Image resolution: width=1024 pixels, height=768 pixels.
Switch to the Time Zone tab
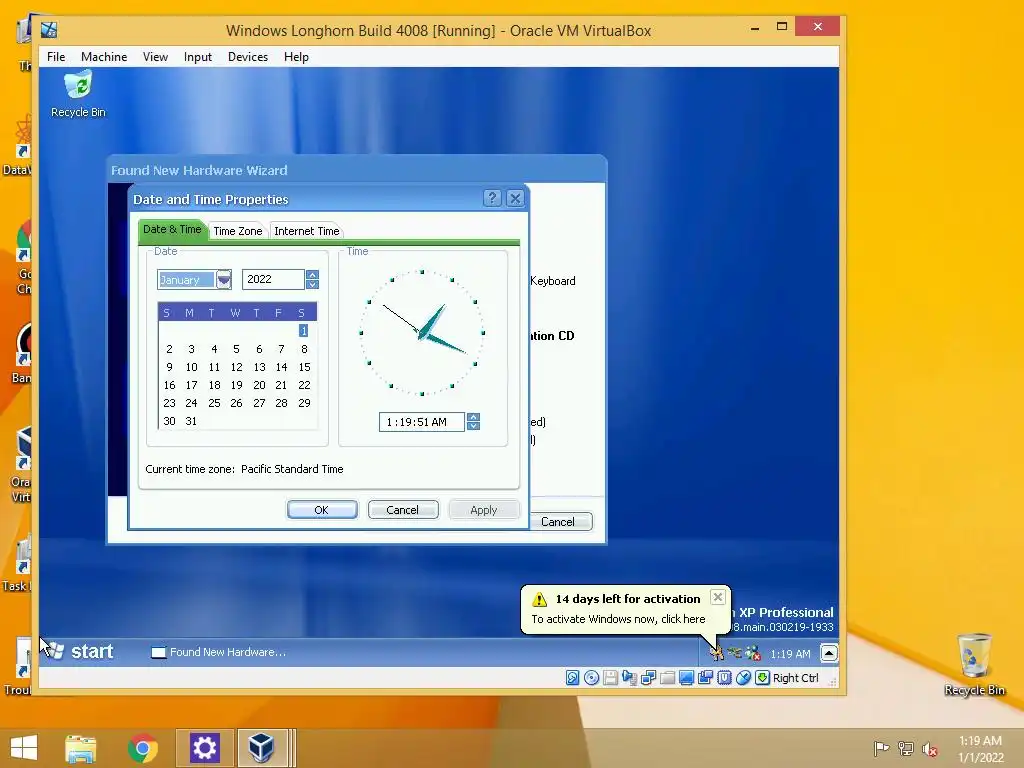click(238, 231)
